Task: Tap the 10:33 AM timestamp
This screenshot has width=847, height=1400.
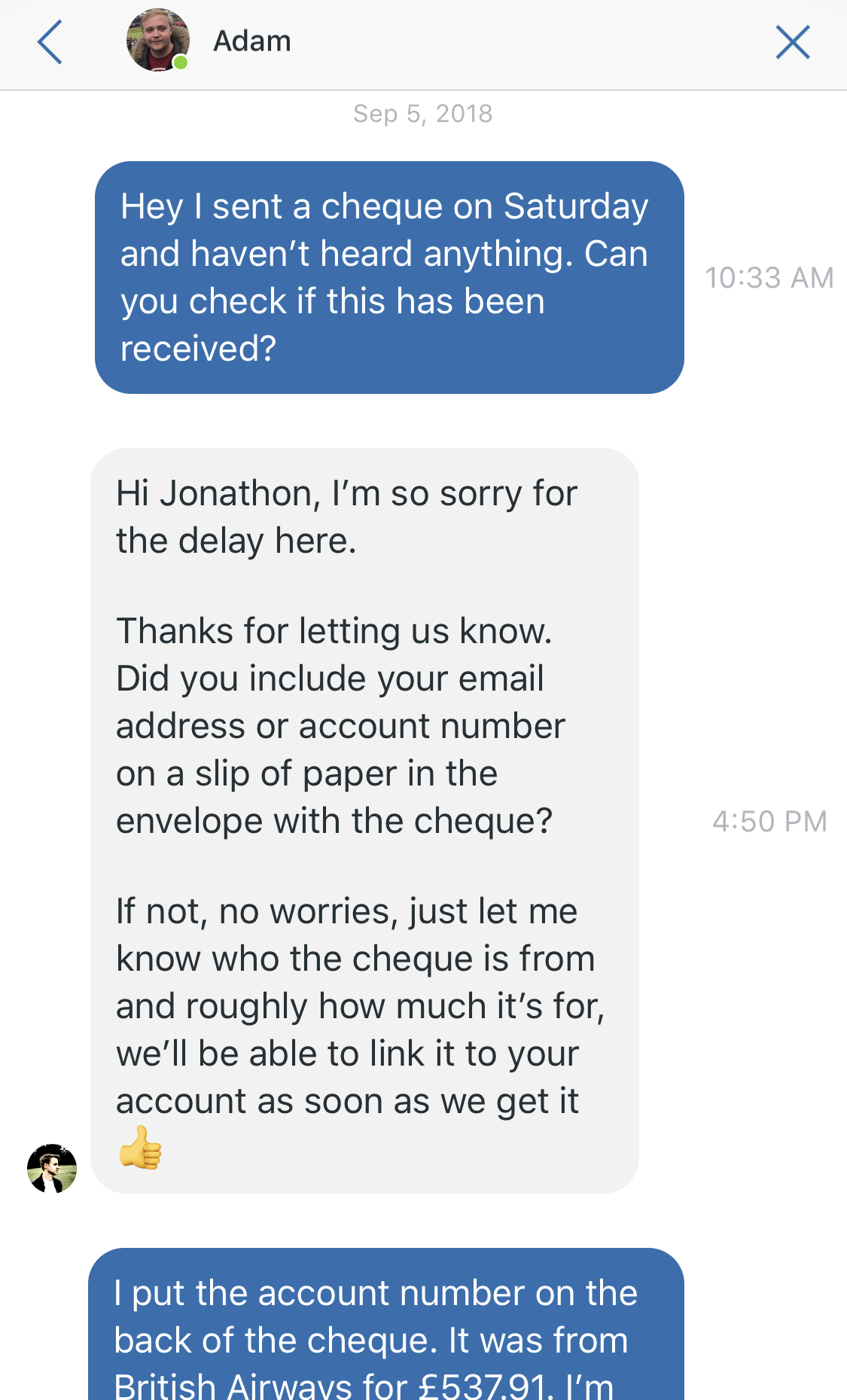Action: click(x=769, y=278)
